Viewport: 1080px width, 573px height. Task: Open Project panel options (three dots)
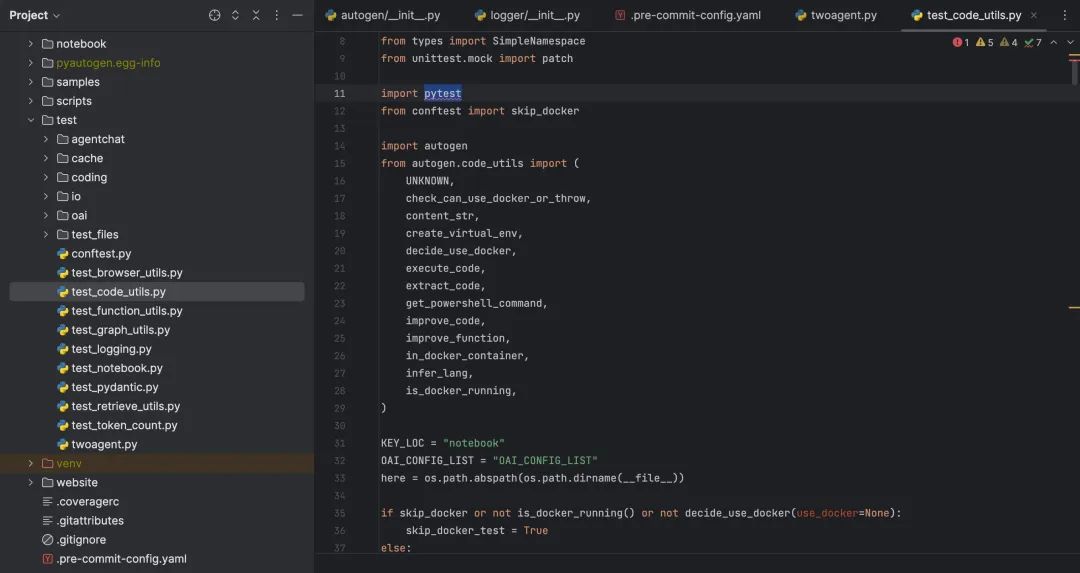pos(276,15)
